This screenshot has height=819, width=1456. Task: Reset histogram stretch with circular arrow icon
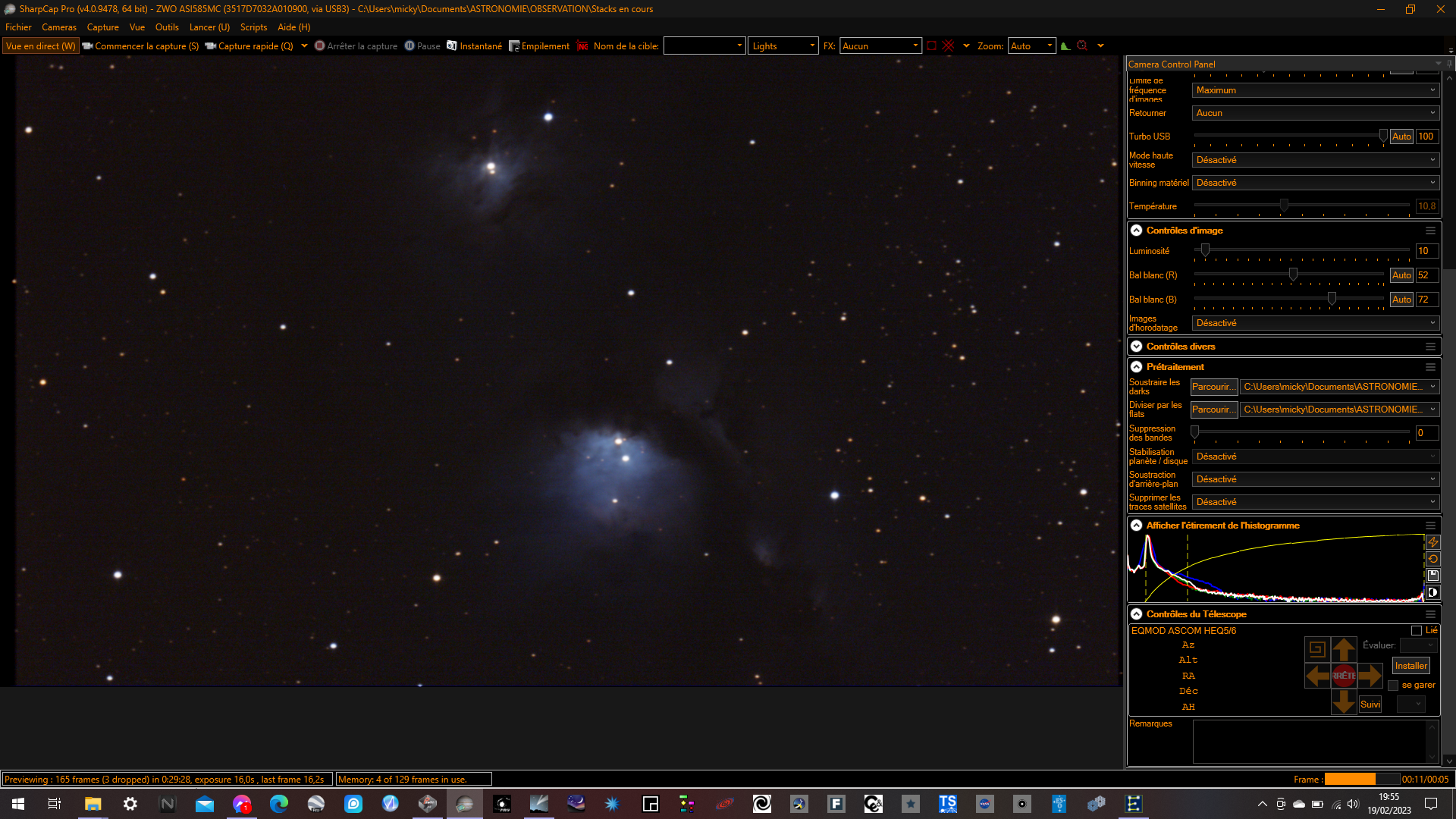[x=1432, y=559]
